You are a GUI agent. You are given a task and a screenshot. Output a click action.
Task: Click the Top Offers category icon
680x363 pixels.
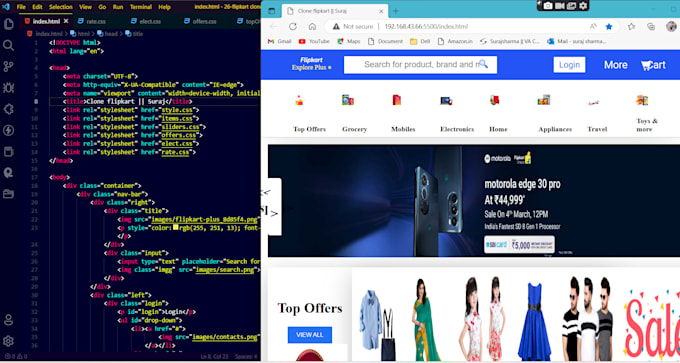(299, 101)
